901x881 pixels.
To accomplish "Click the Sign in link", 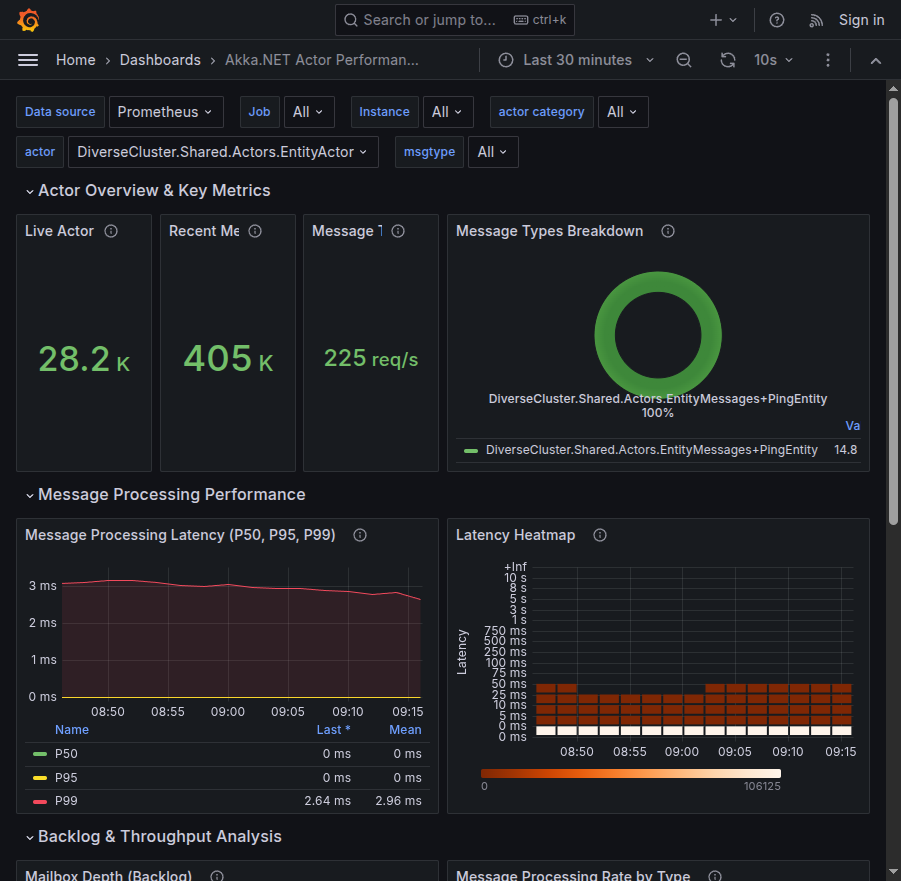I will (x=861, y=20).
